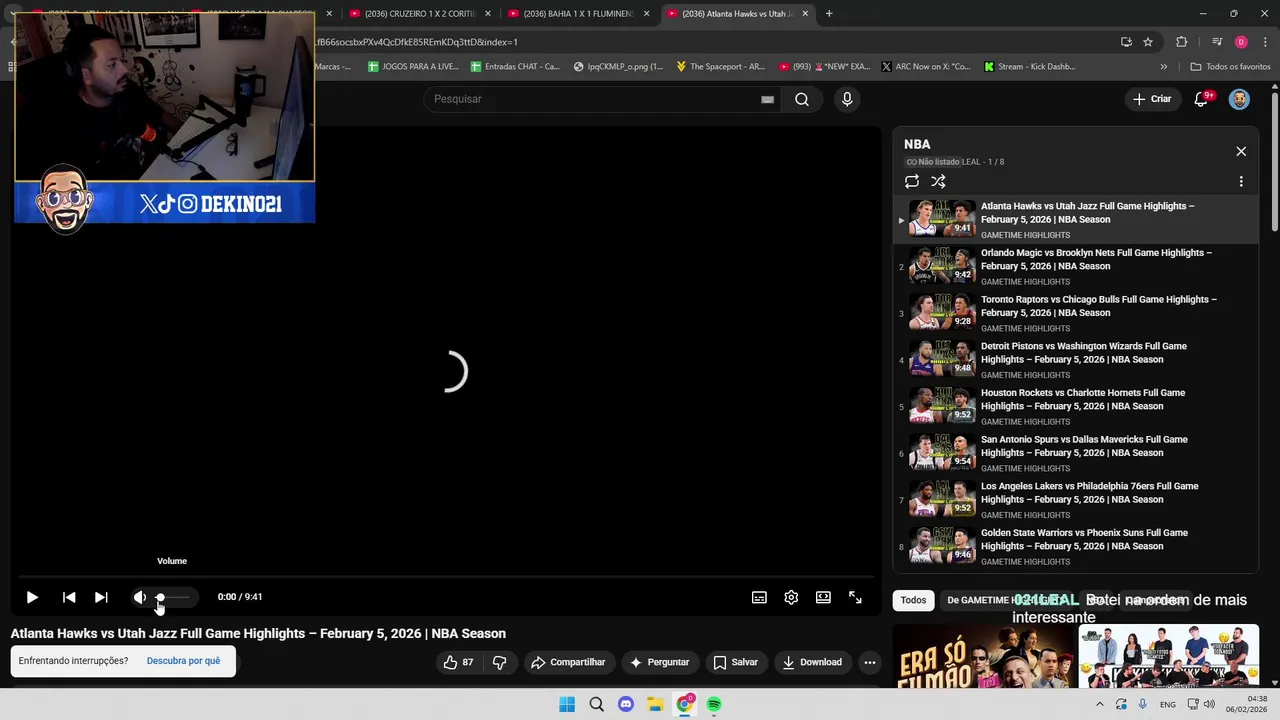Open Chrome extensions puzzle icon

point(1181,42)
